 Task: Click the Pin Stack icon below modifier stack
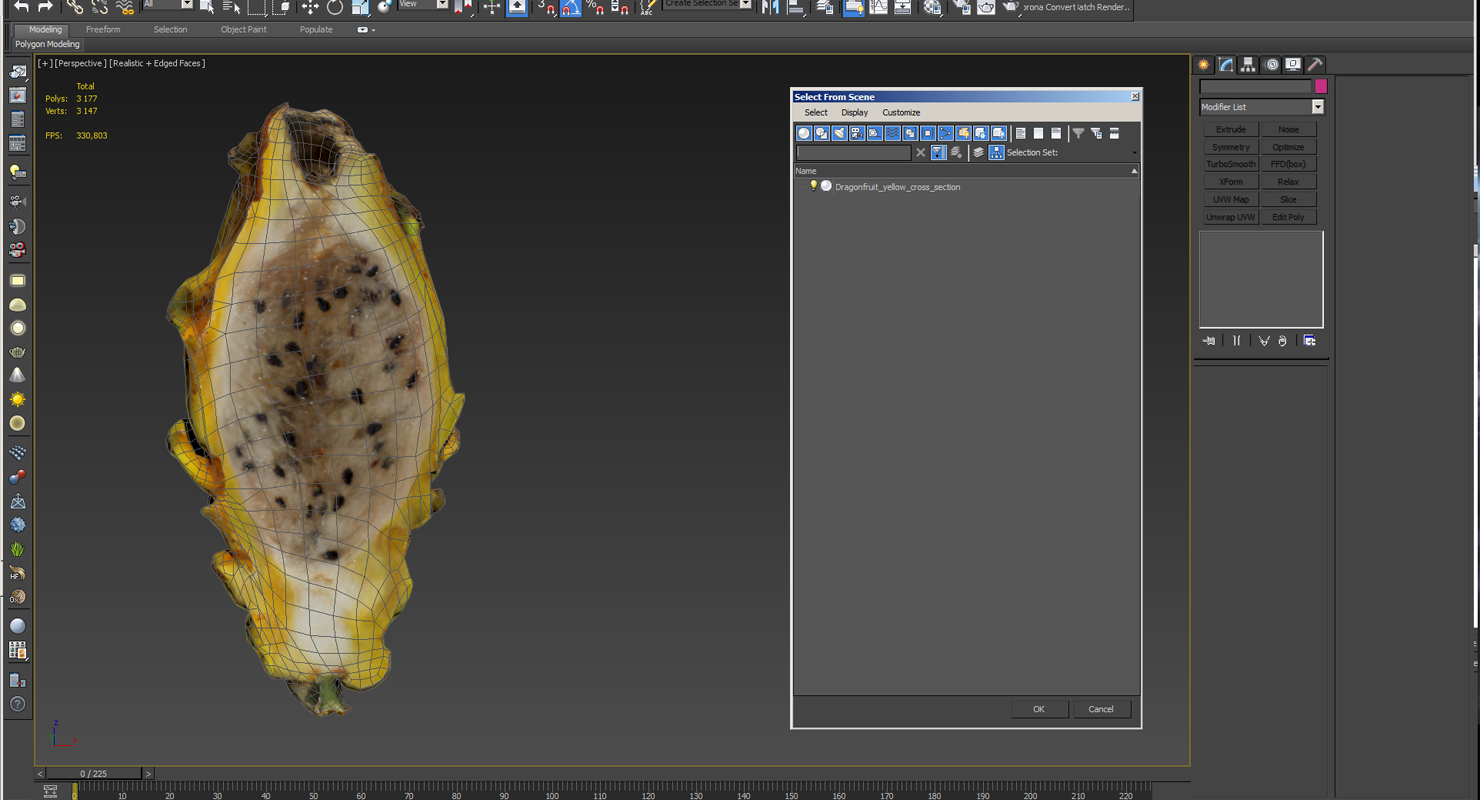[1209, 341]
